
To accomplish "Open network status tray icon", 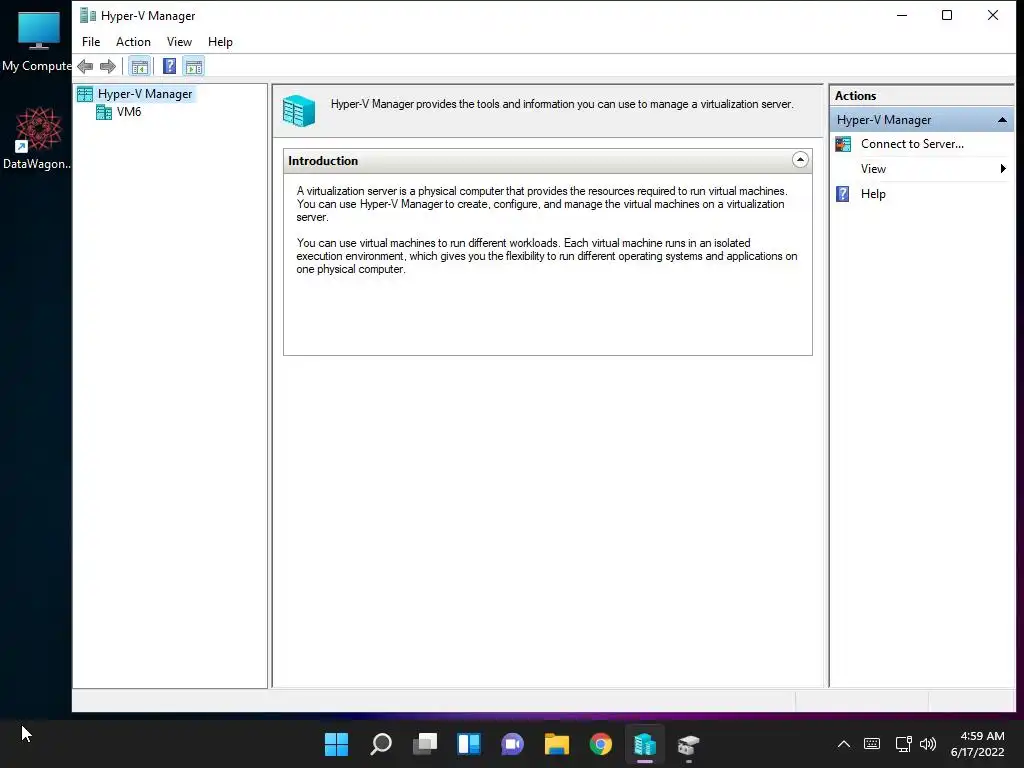I will tap(903, 744).
